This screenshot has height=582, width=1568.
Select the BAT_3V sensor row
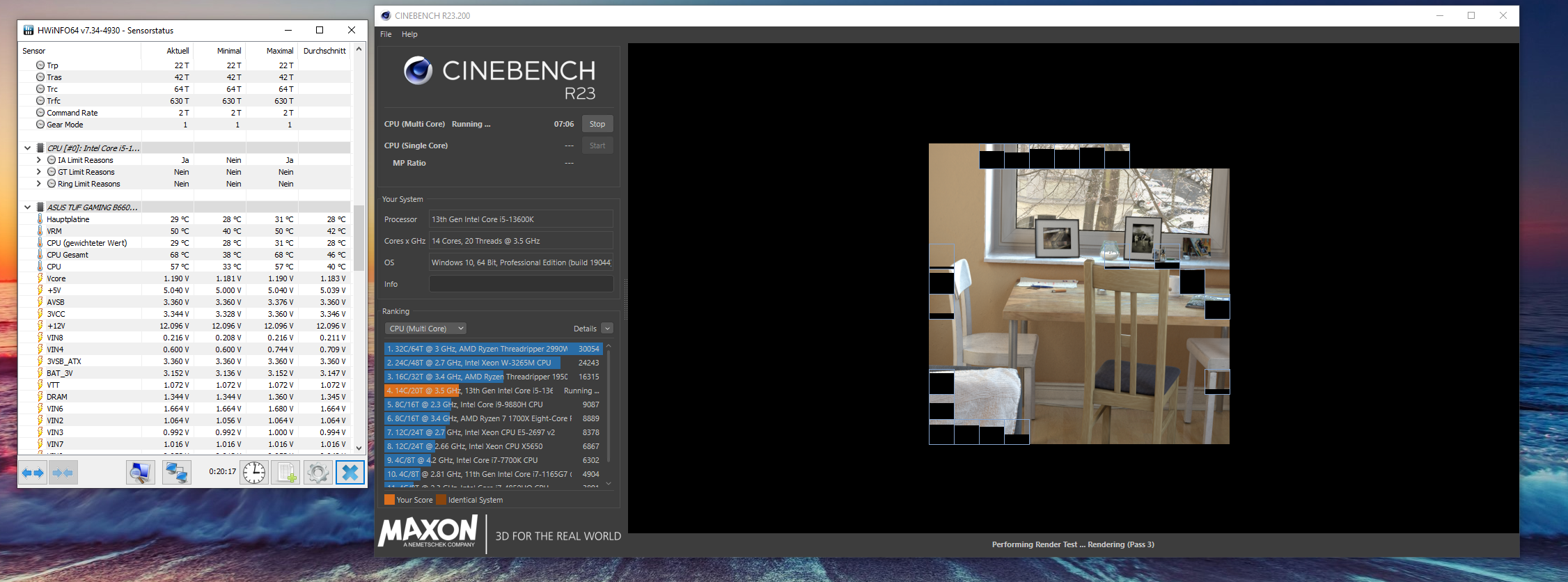click(185, 373)
